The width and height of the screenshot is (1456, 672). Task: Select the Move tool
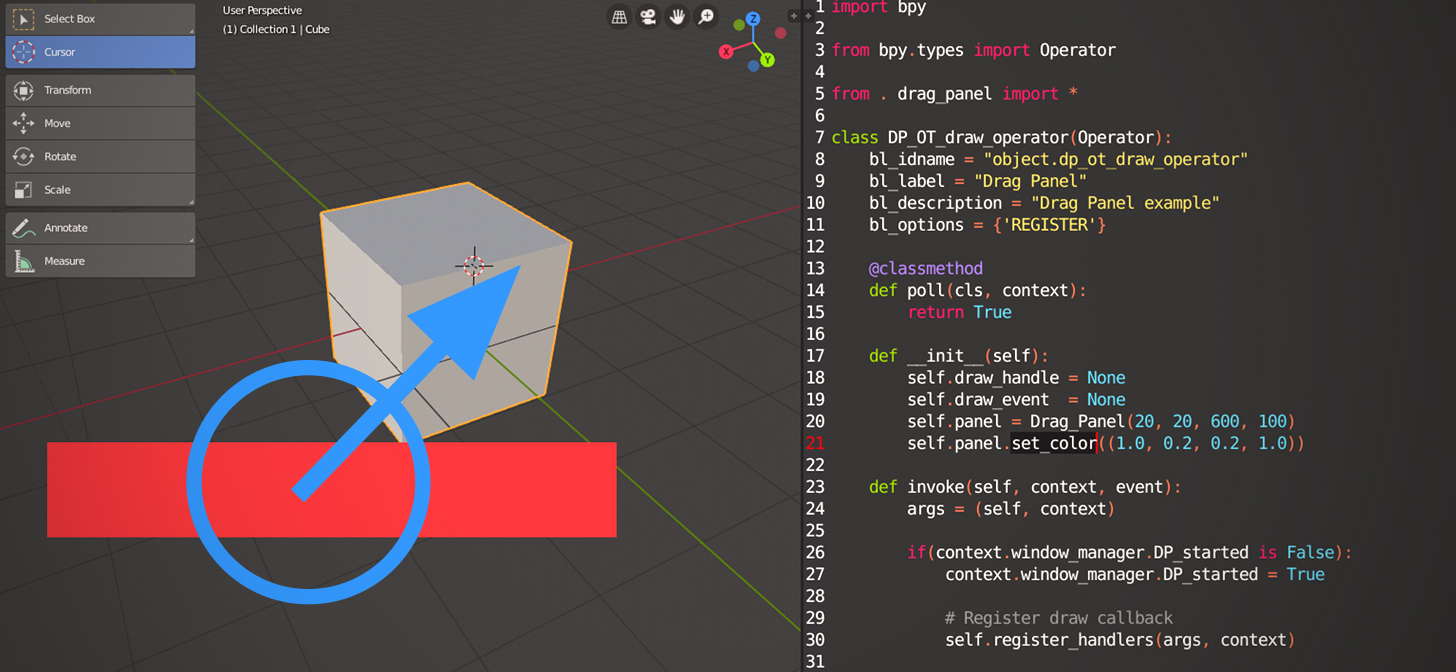[100, 124]
